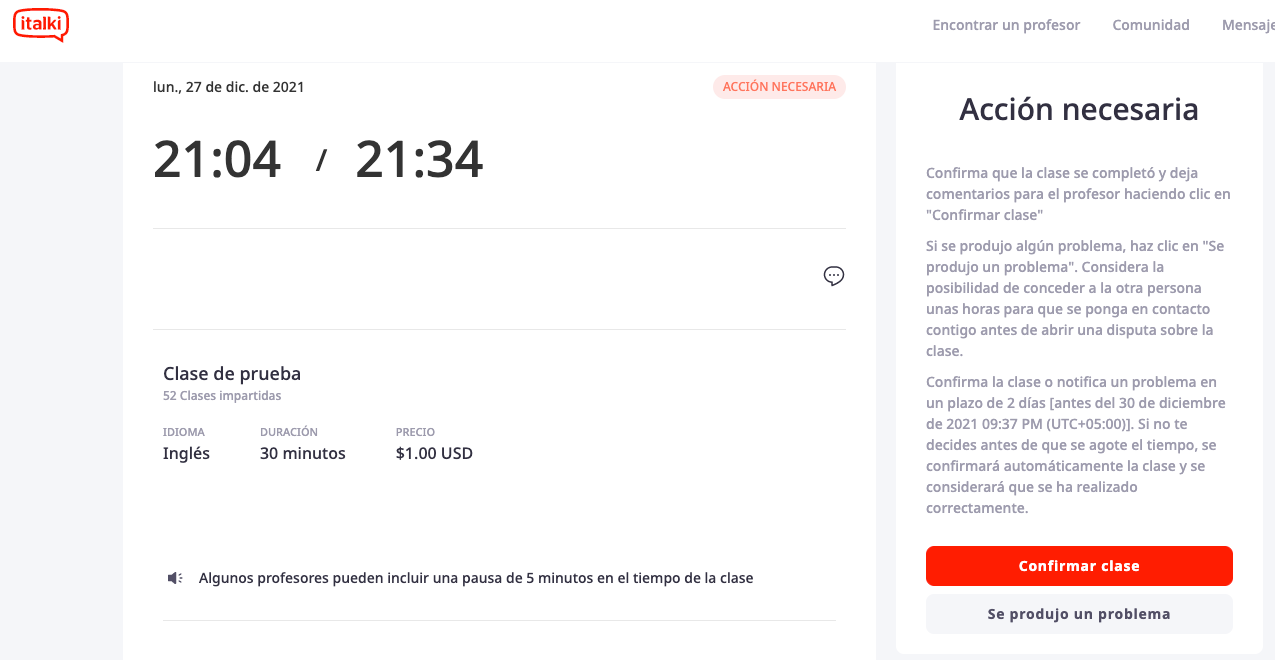1275x660 pixels.
Task: Click the Inglés language value
Action: coord(187,454)
